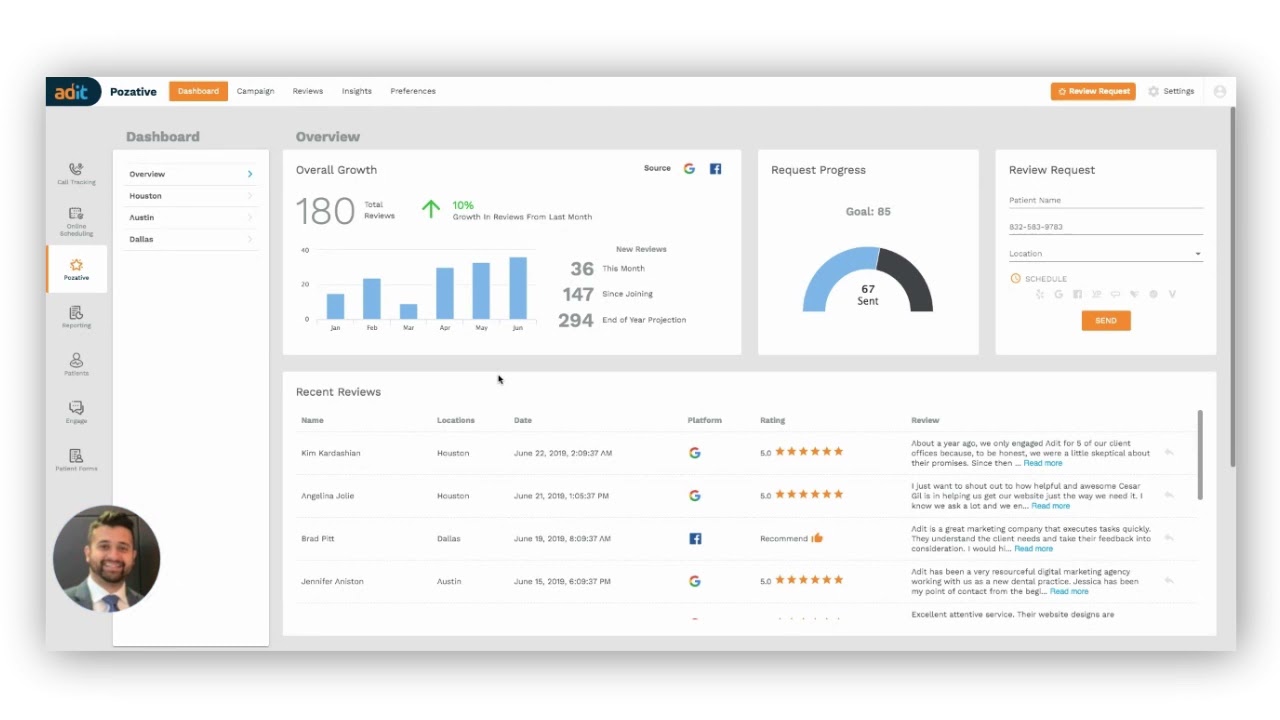Click Google icon in Jennifer Aniston row

tap(695, 581)
